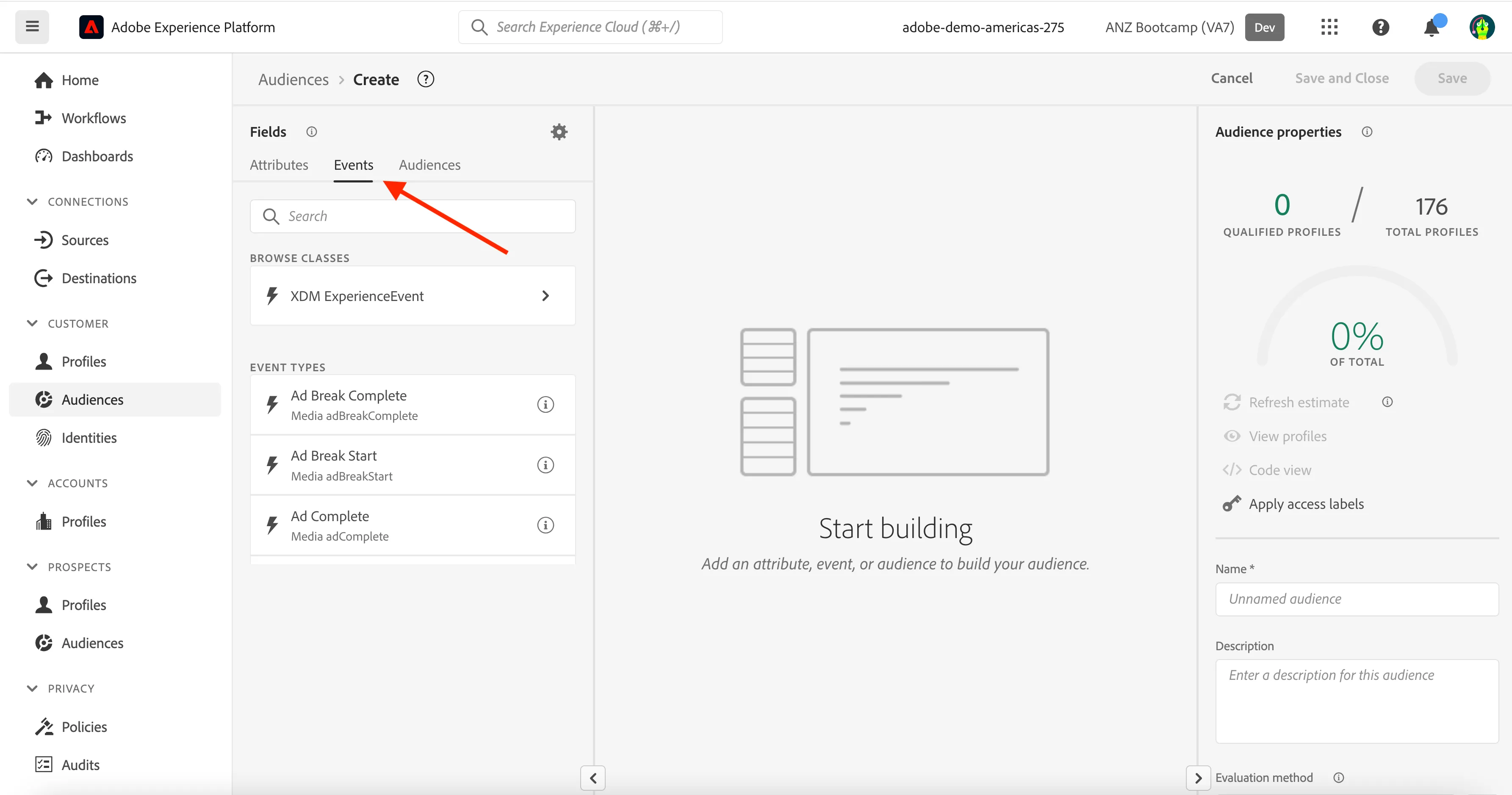This screenshot has width=1512, height=795.
Task: Toggle the Audience properties panel chevron
Action: point(1198,778)
